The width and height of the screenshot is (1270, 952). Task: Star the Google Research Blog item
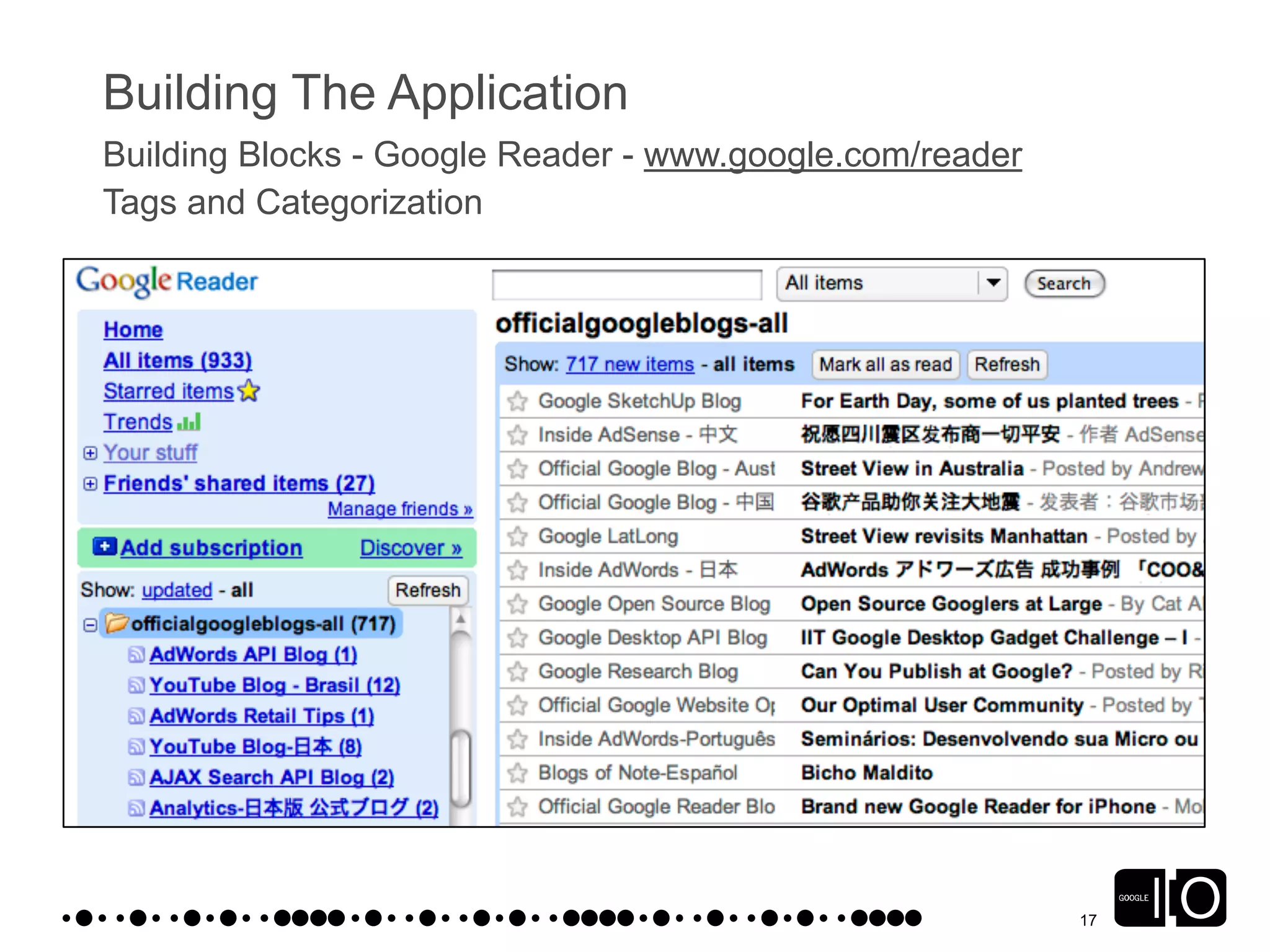517,671
